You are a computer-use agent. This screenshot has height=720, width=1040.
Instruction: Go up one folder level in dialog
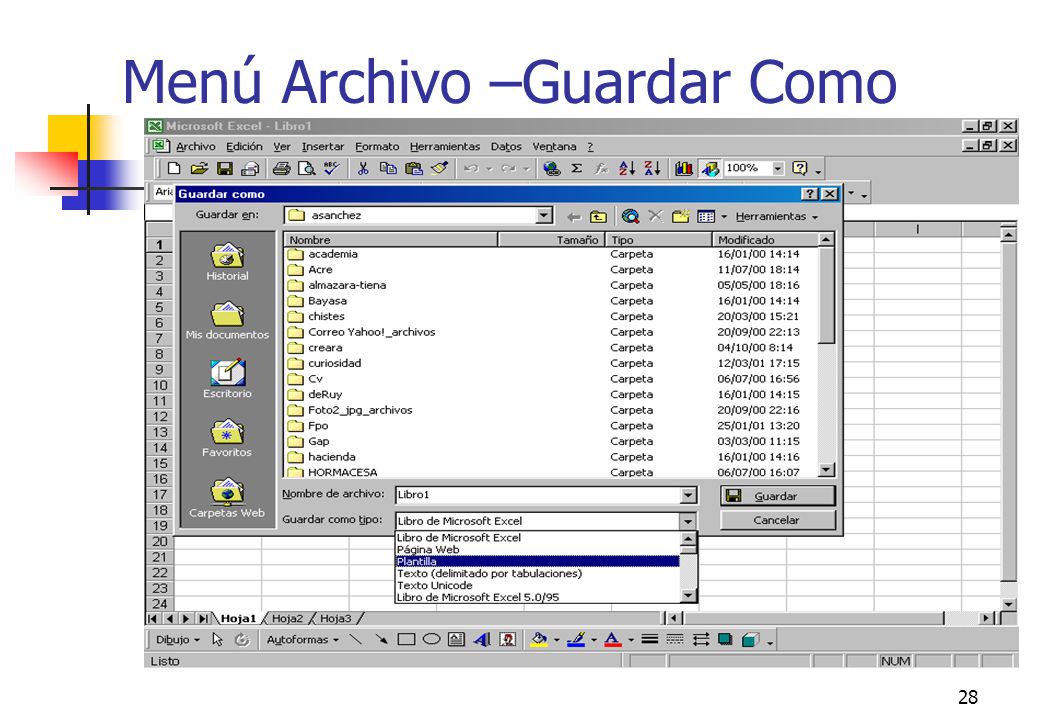(x=598, y=217)
